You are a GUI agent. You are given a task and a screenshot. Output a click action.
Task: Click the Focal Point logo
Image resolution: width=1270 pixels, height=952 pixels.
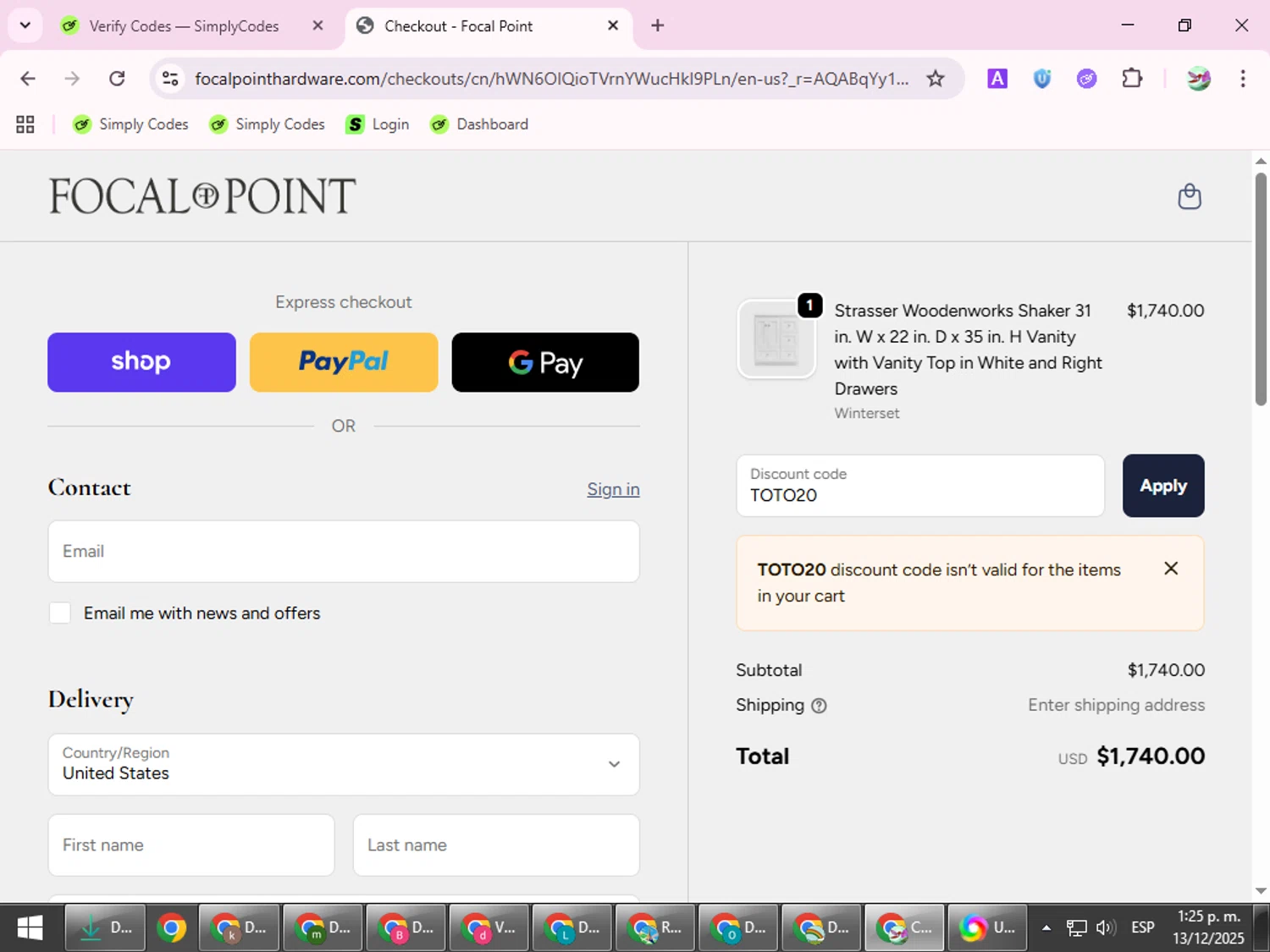[202, 196]
